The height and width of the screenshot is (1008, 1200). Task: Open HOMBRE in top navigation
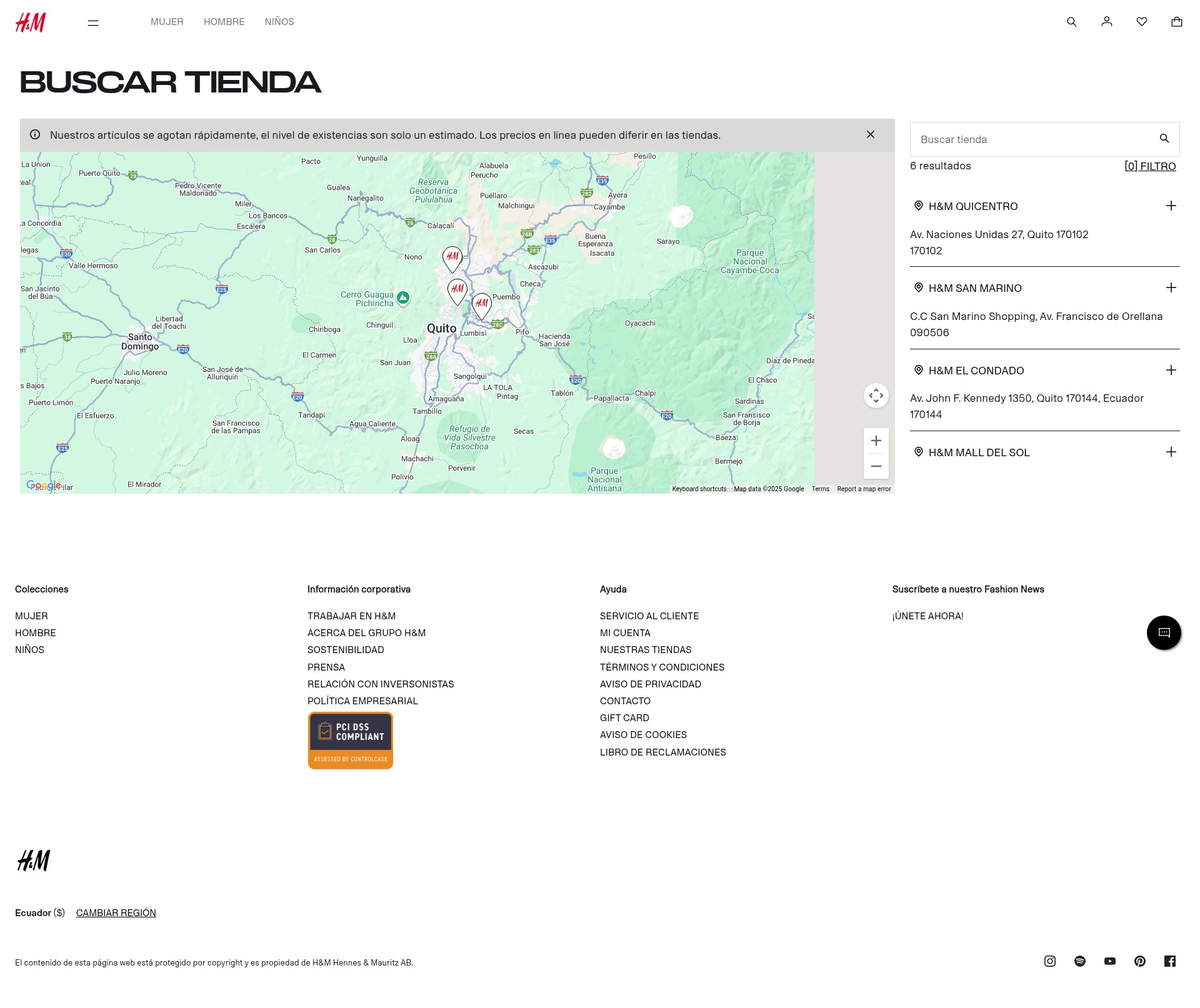click(224, 22)
